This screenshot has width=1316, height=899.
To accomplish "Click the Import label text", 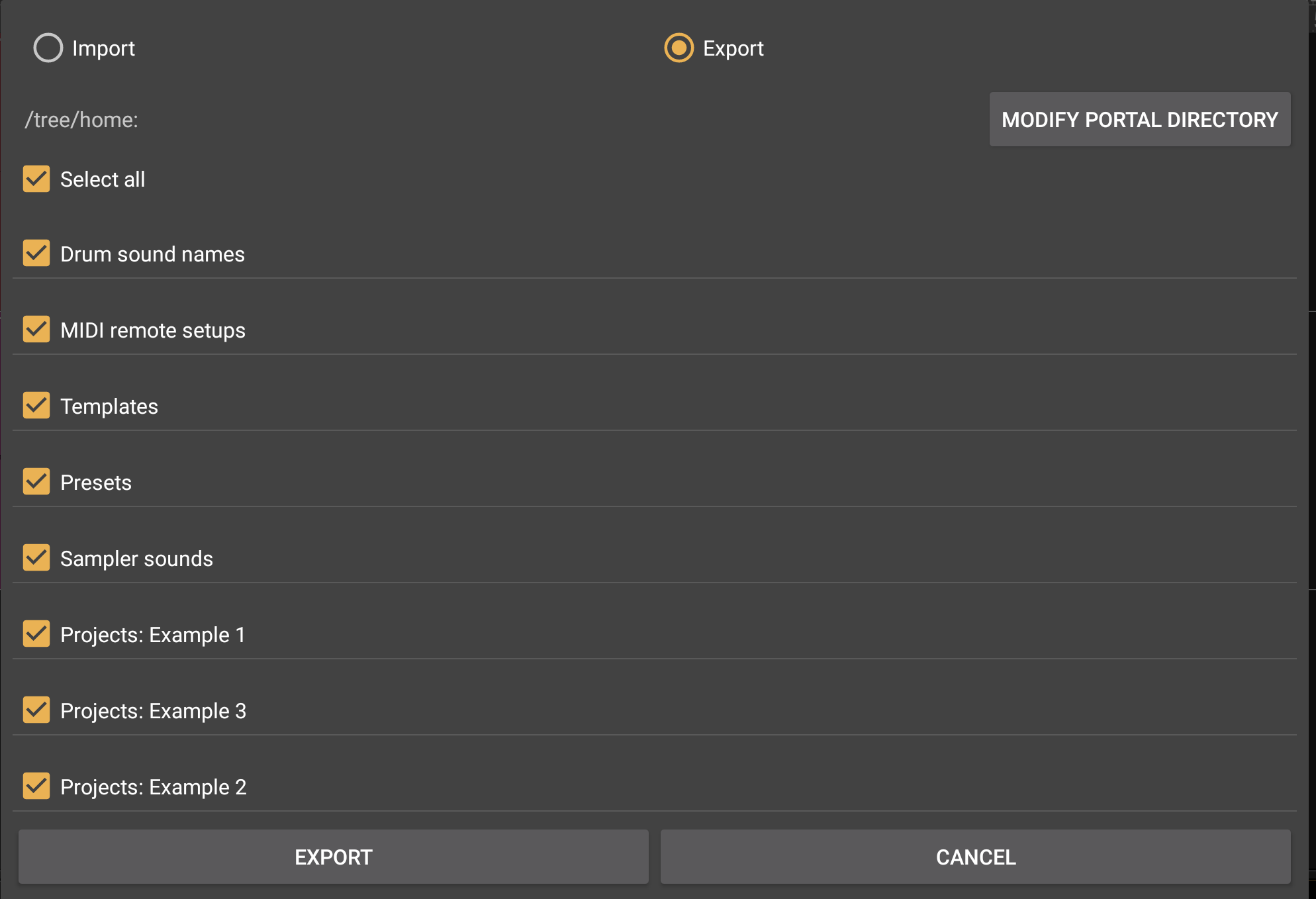I will pyautogui.click(x=103, y=48).
